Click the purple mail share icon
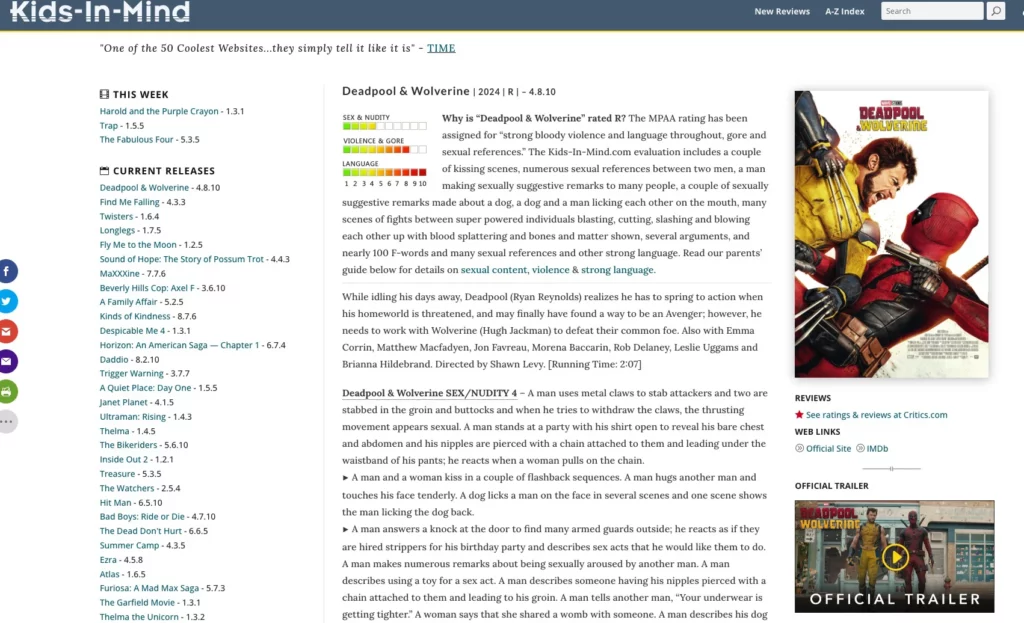 click(x=7, y=361)
